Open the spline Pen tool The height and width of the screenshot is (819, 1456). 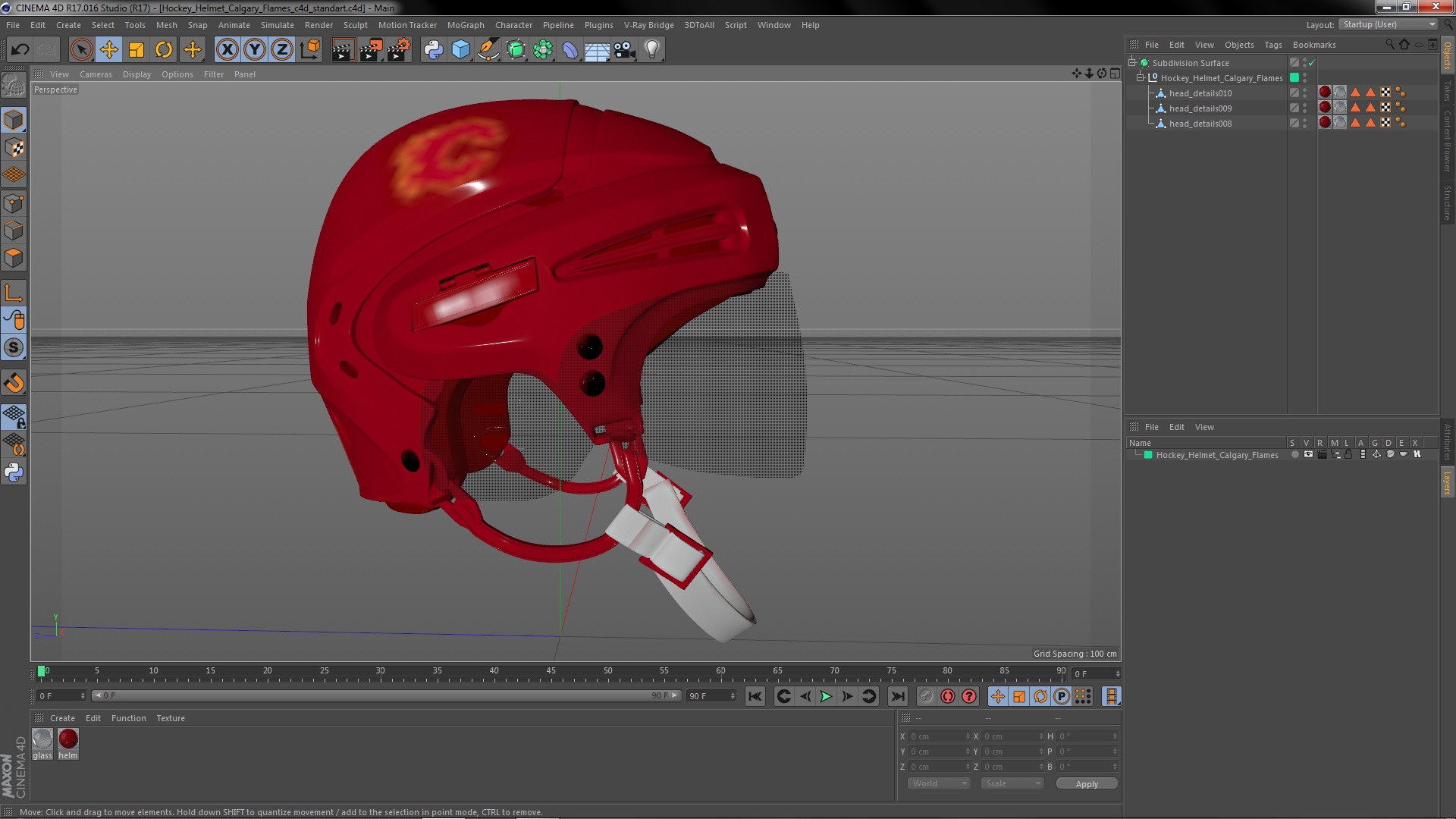(x=488, y=50)
